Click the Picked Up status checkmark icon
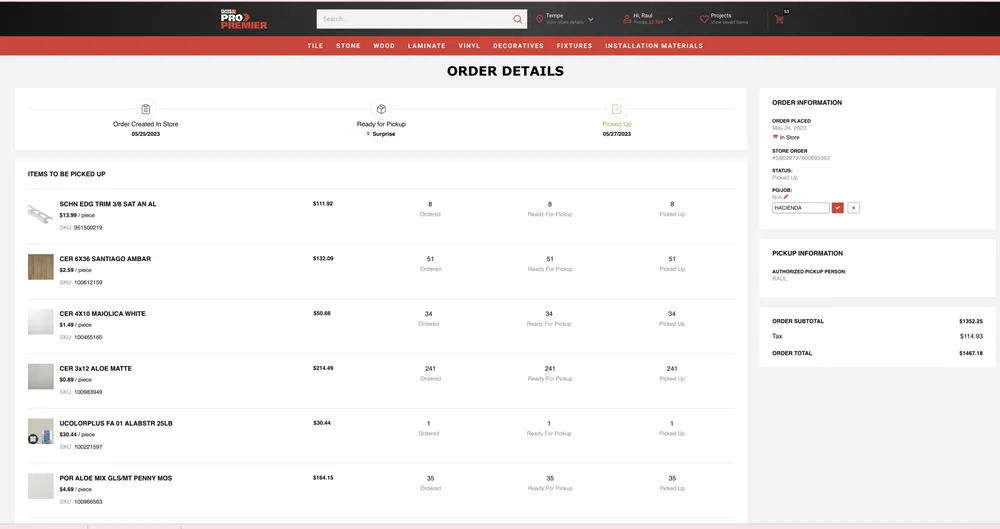1000x529 pixels. 616,109
